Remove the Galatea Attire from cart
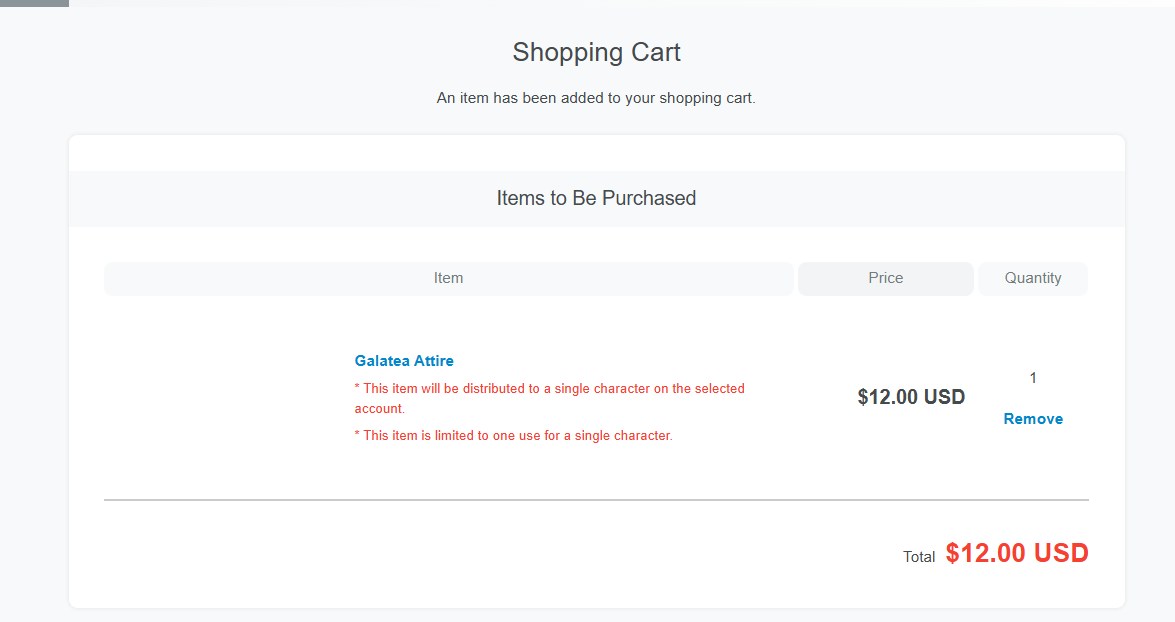 (1033, 419)
